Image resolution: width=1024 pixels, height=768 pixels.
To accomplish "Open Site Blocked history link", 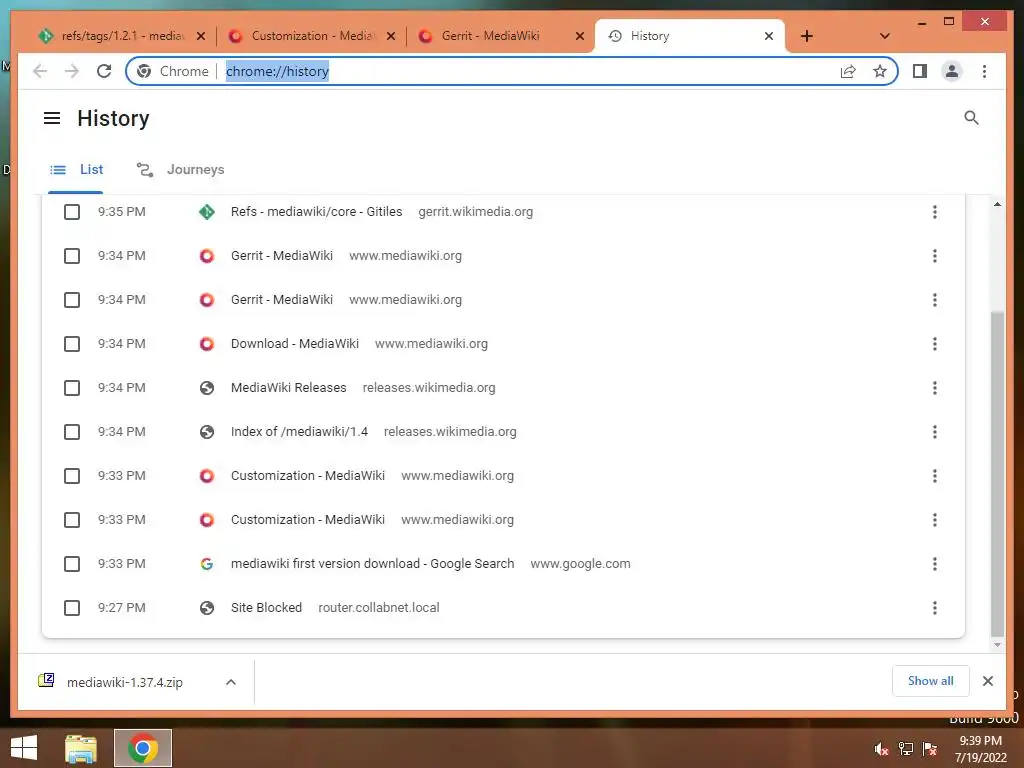I will pos(266,608).
